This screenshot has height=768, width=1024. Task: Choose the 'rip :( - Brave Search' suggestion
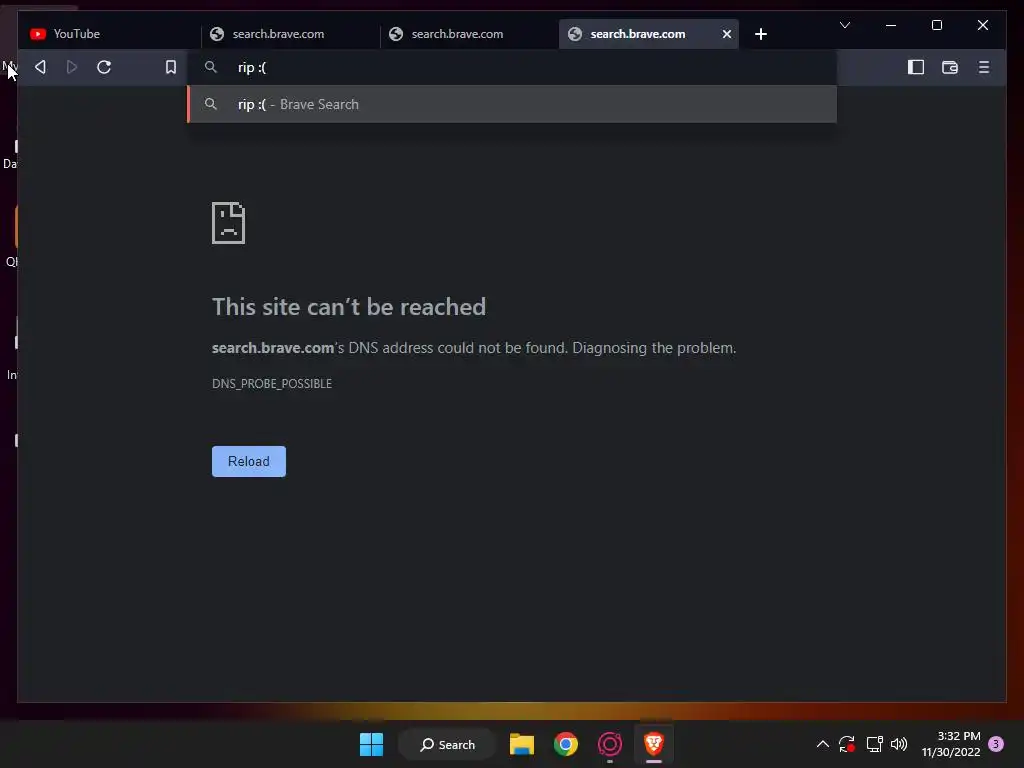pyautogui.click(x=511, y=104)
